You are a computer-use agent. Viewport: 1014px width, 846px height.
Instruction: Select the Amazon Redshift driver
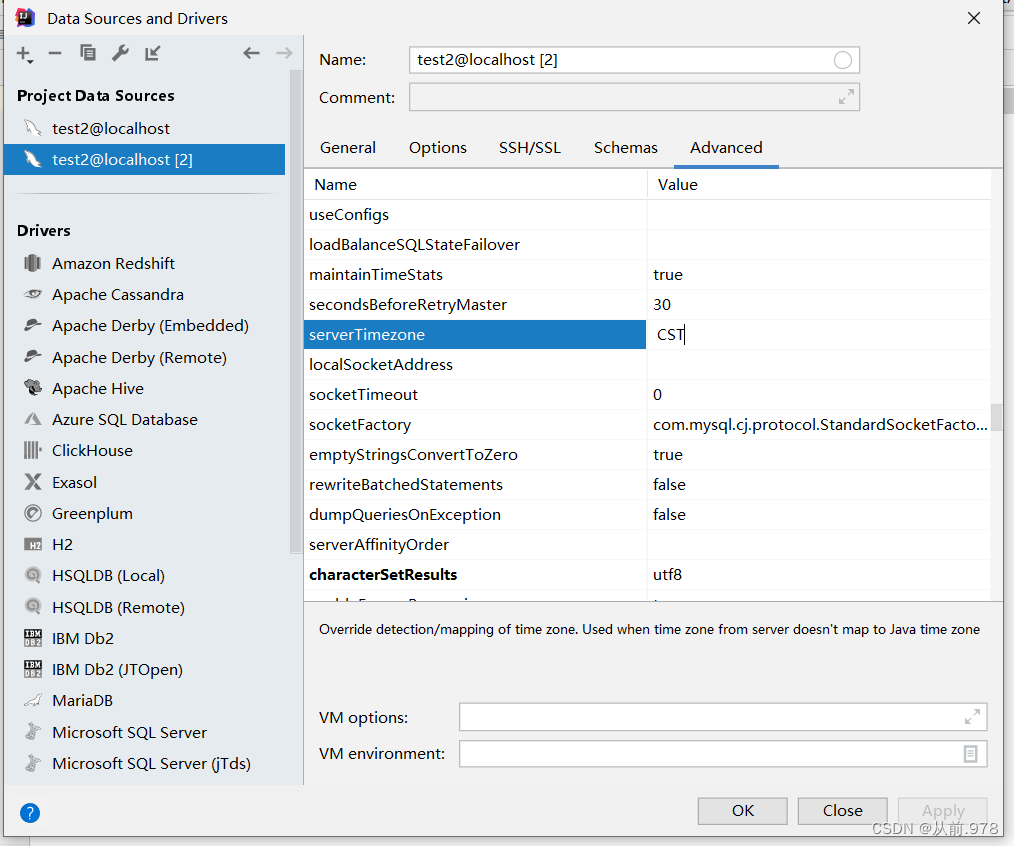click(113, 264)
